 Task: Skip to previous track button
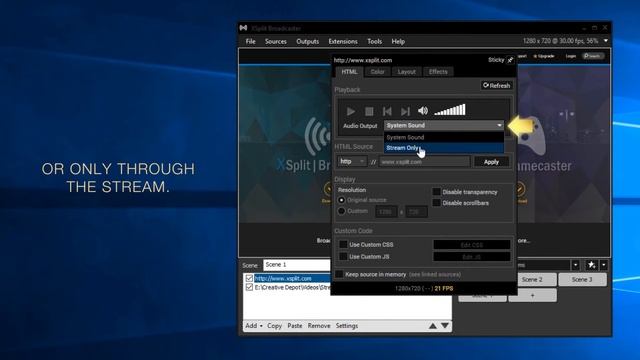coord(387,111)
